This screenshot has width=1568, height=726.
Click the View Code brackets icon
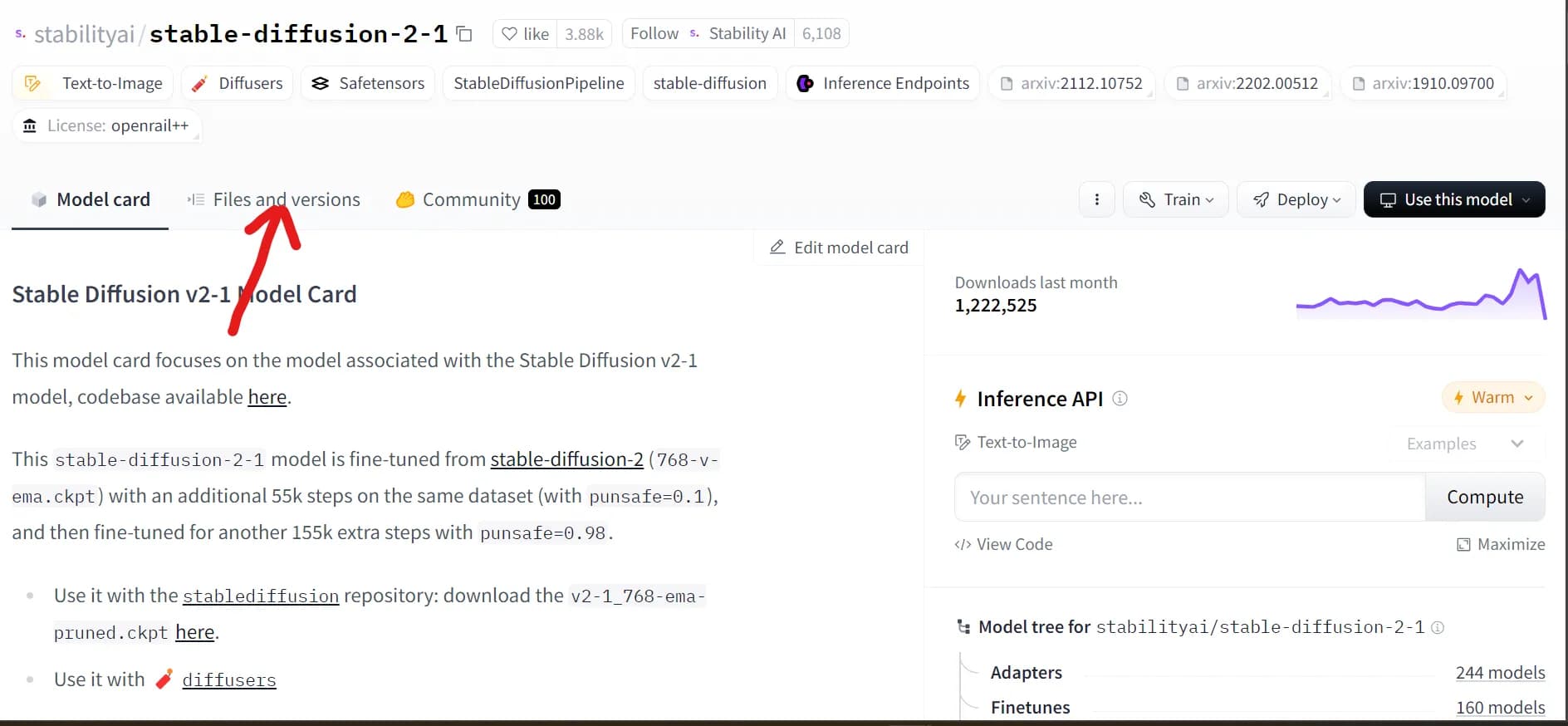pyautogui.click(x=963, y=545)
